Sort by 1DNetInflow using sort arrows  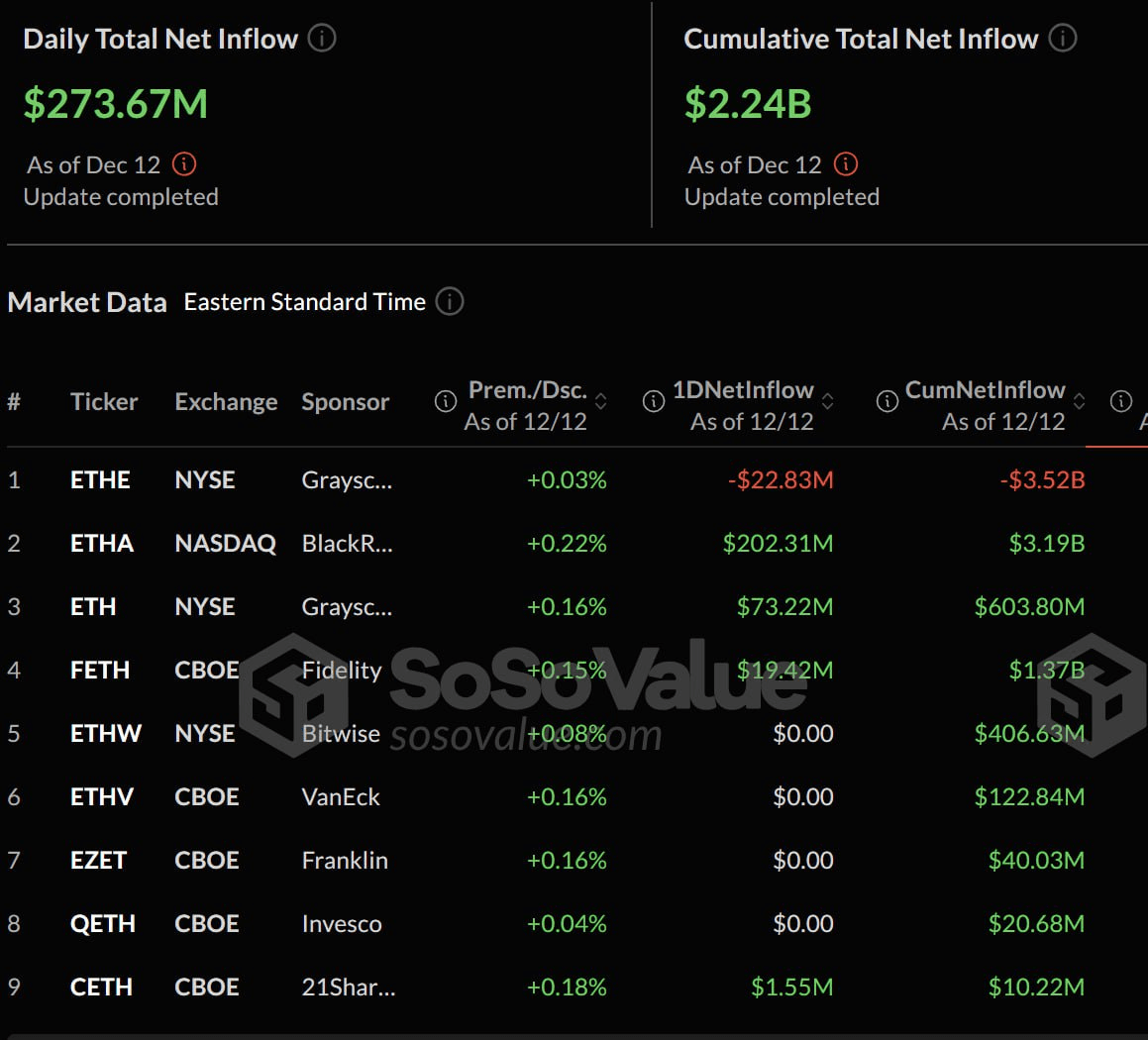click(827, 401)
